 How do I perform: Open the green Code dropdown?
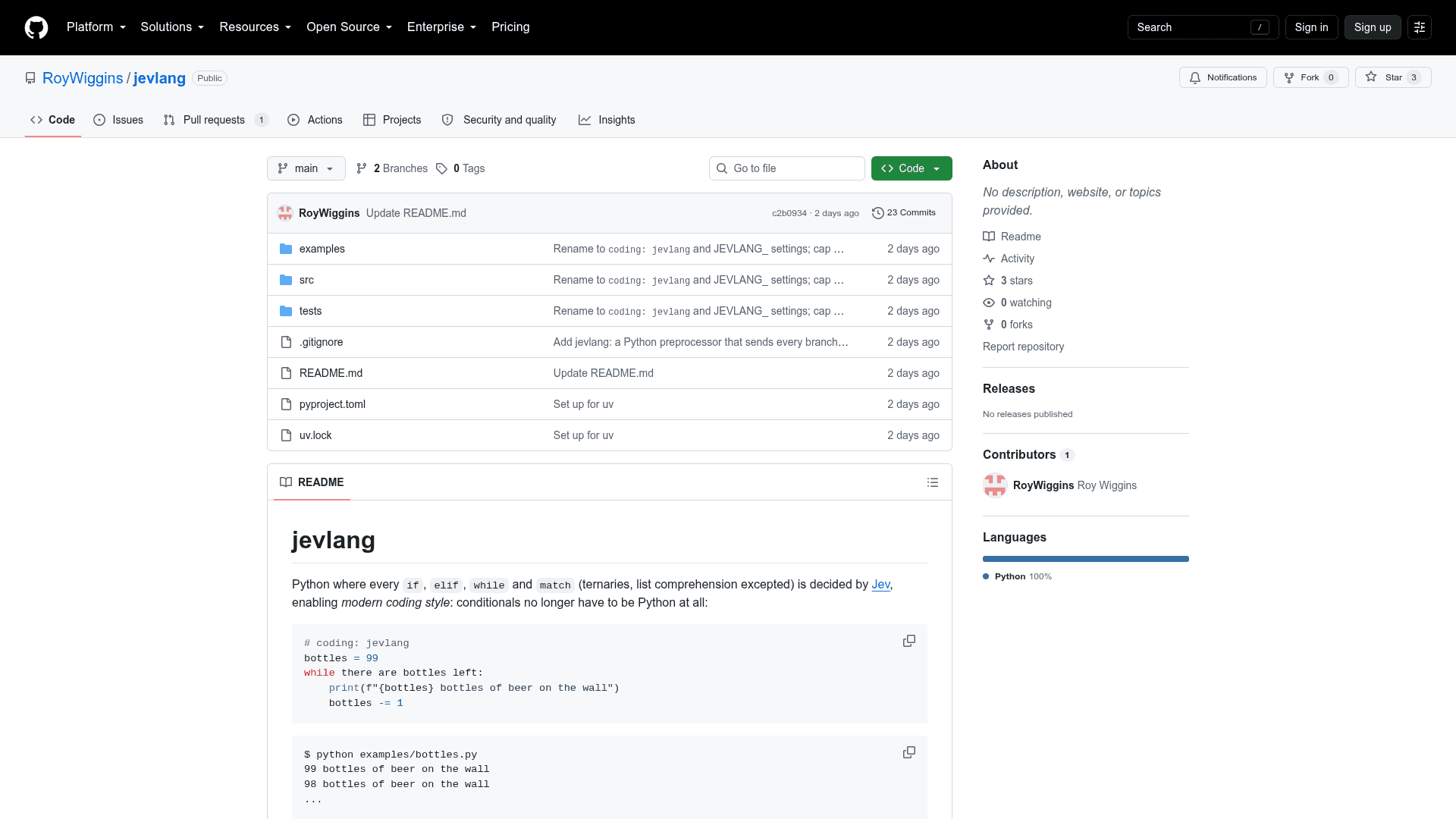click(912, 168)
